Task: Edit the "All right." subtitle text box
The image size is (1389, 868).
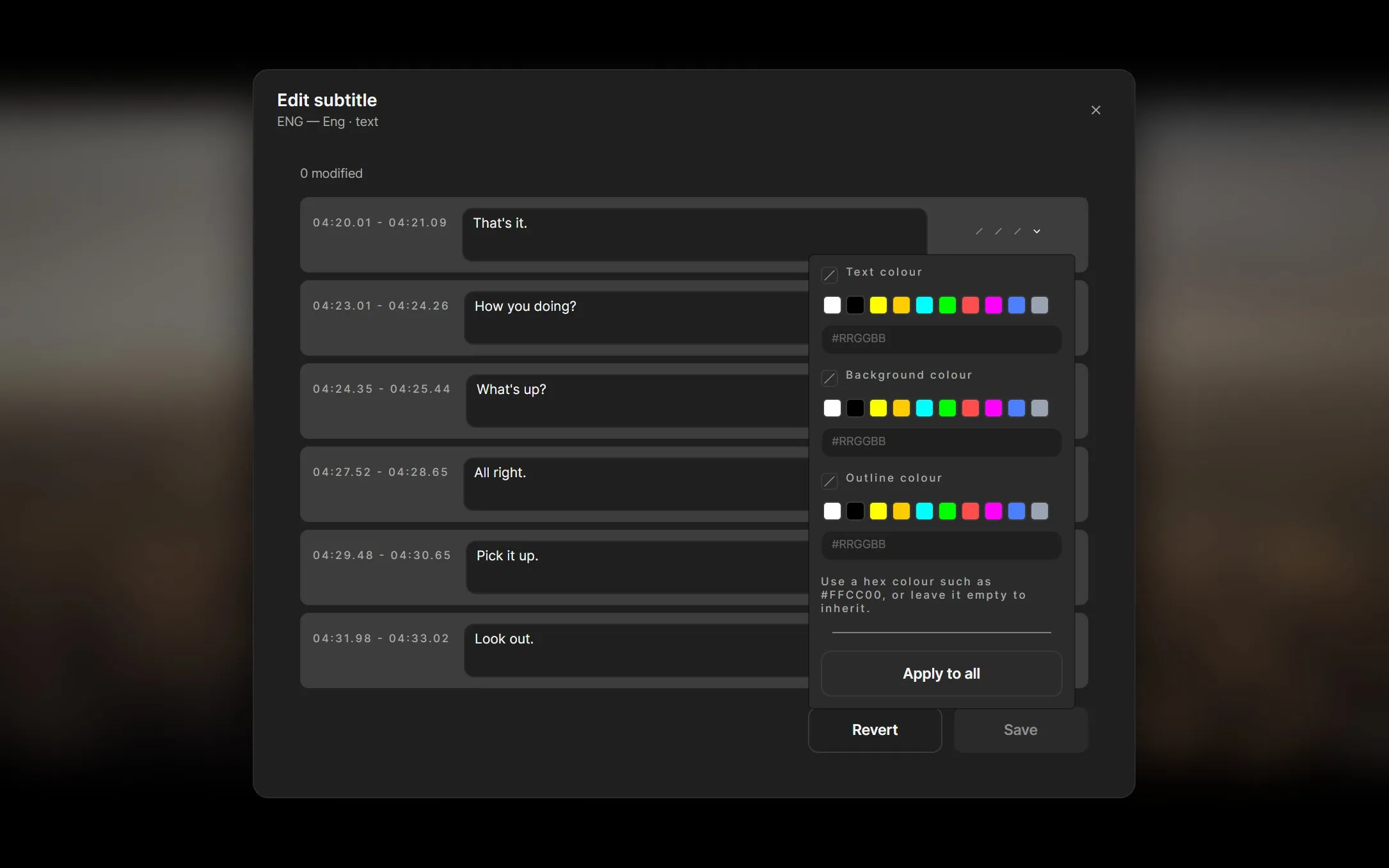Action: [637, 484]
